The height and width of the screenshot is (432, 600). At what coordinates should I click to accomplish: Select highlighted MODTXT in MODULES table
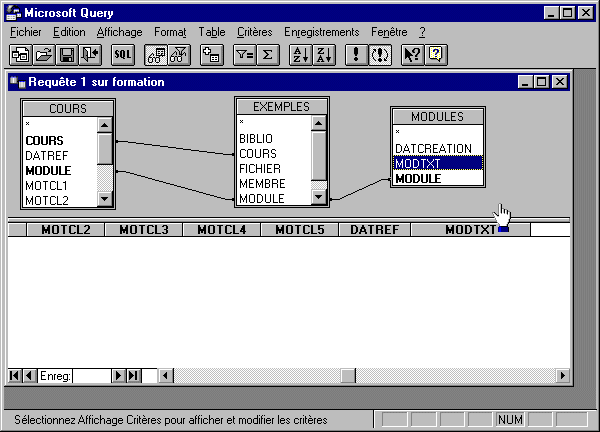[438, 163]
